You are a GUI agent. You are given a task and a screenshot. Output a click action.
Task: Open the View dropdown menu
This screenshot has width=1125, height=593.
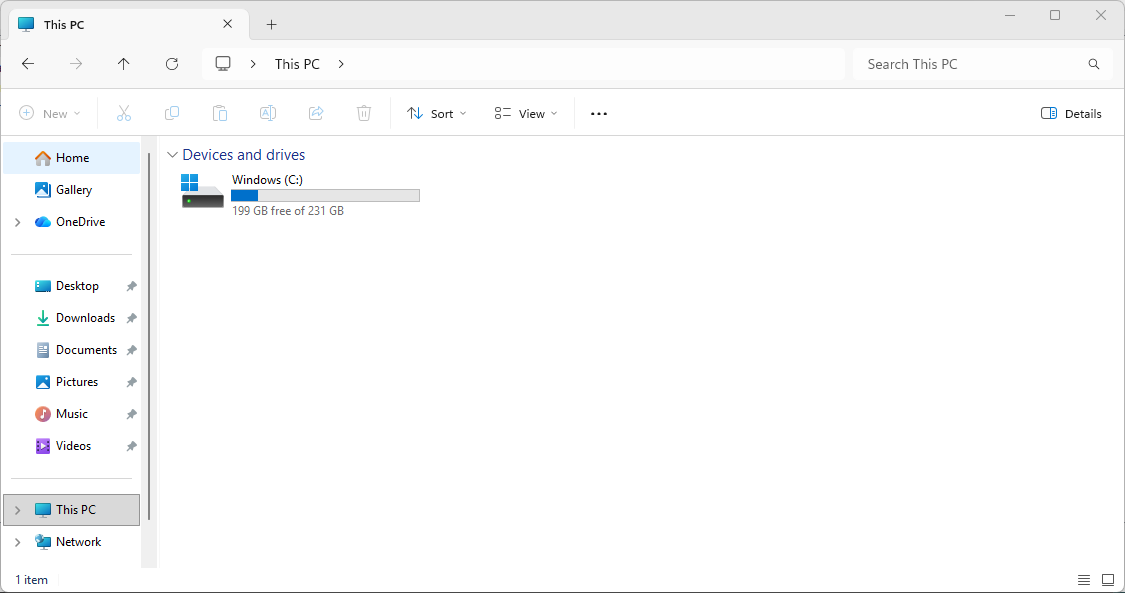pos(526,114)
